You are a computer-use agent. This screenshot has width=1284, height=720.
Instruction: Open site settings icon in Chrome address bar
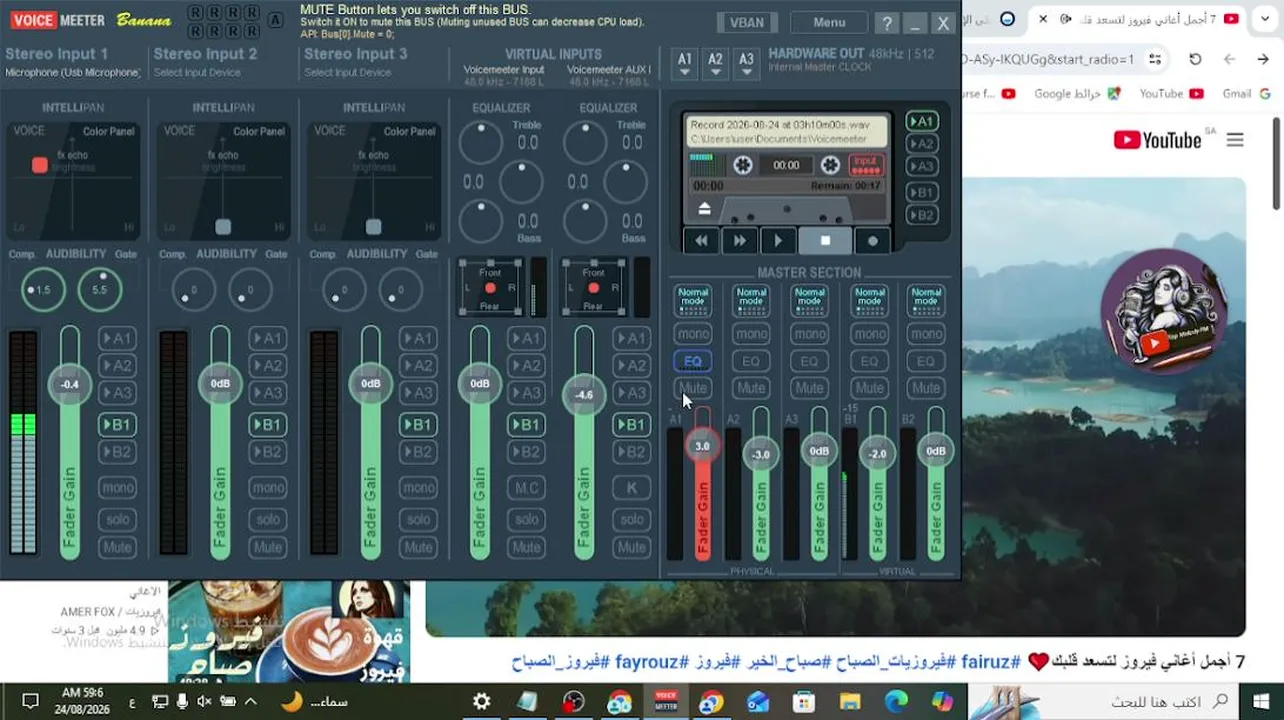[x=1155, y=59]
